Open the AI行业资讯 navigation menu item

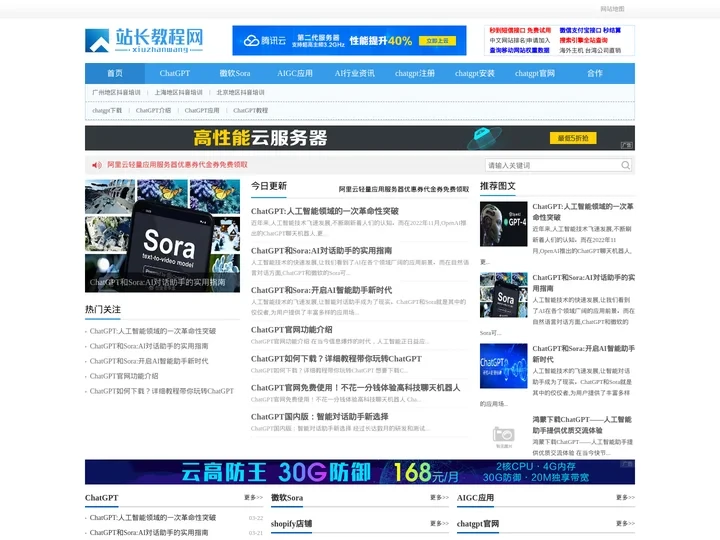(354, 73)
